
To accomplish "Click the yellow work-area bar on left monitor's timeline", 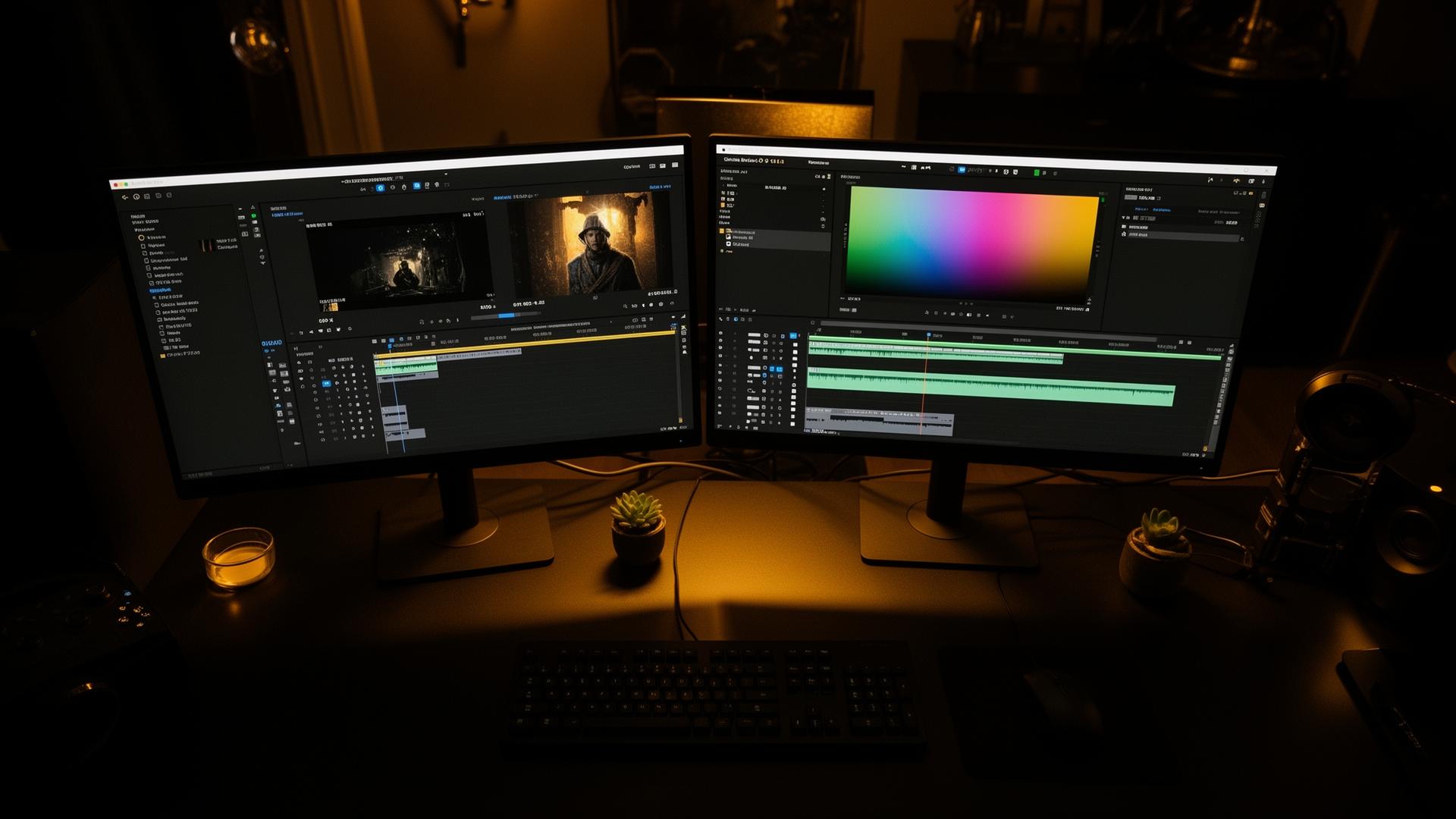I will (x=523, y=342).
